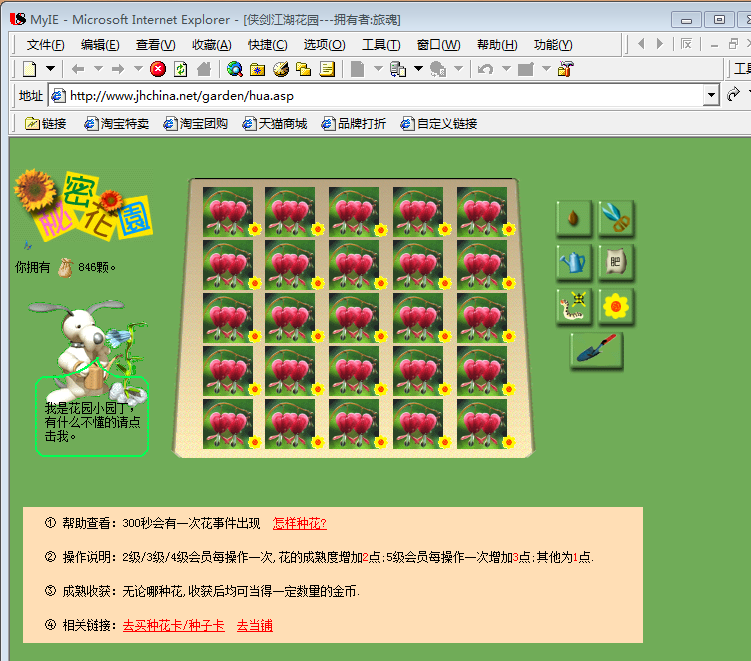Viewport: 751px width, 661px height.
Task: Open the 编辑(E) menu
Action: [100, 45]
